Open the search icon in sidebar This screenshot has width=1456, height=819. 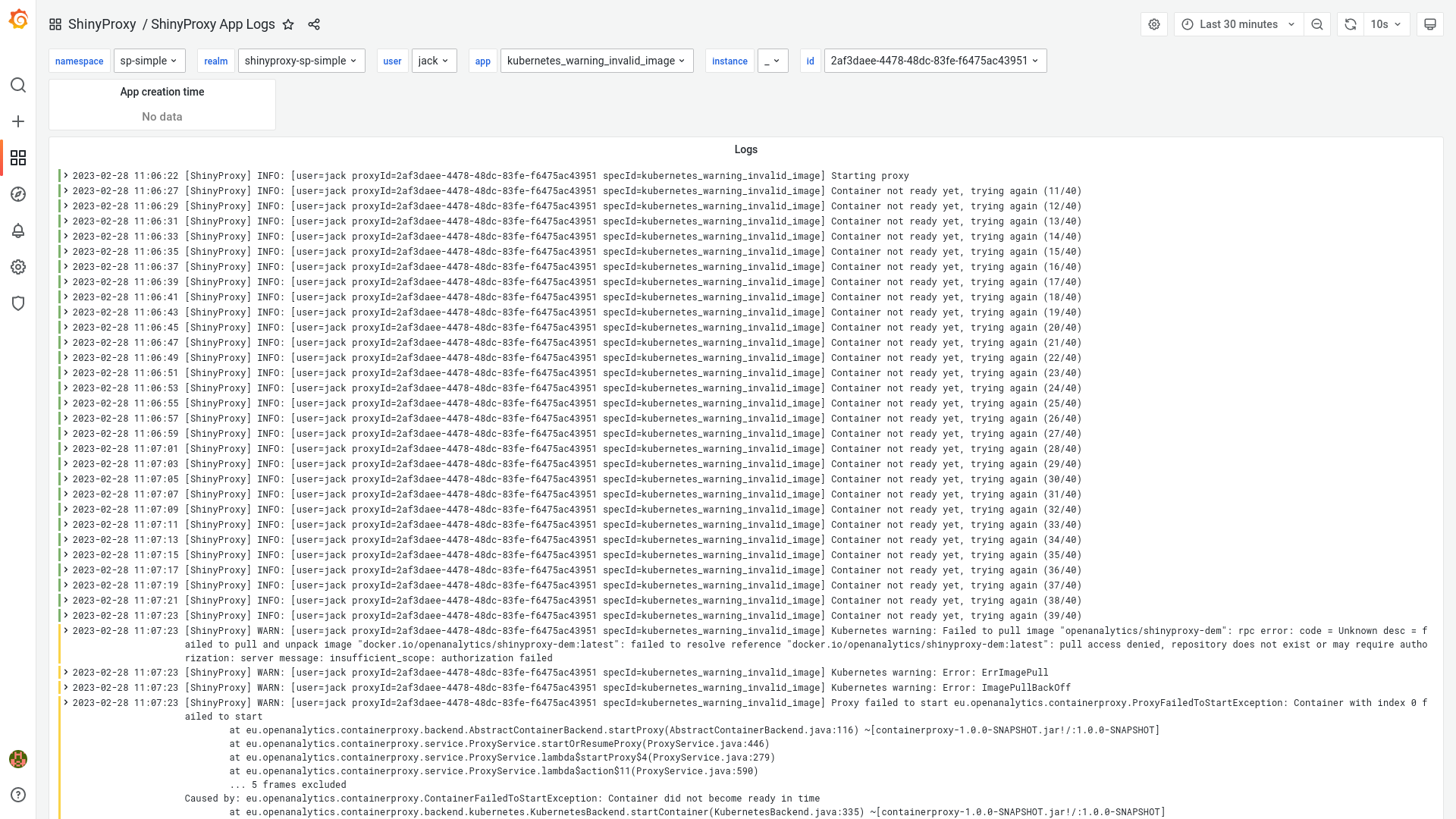tap(18, 85)
